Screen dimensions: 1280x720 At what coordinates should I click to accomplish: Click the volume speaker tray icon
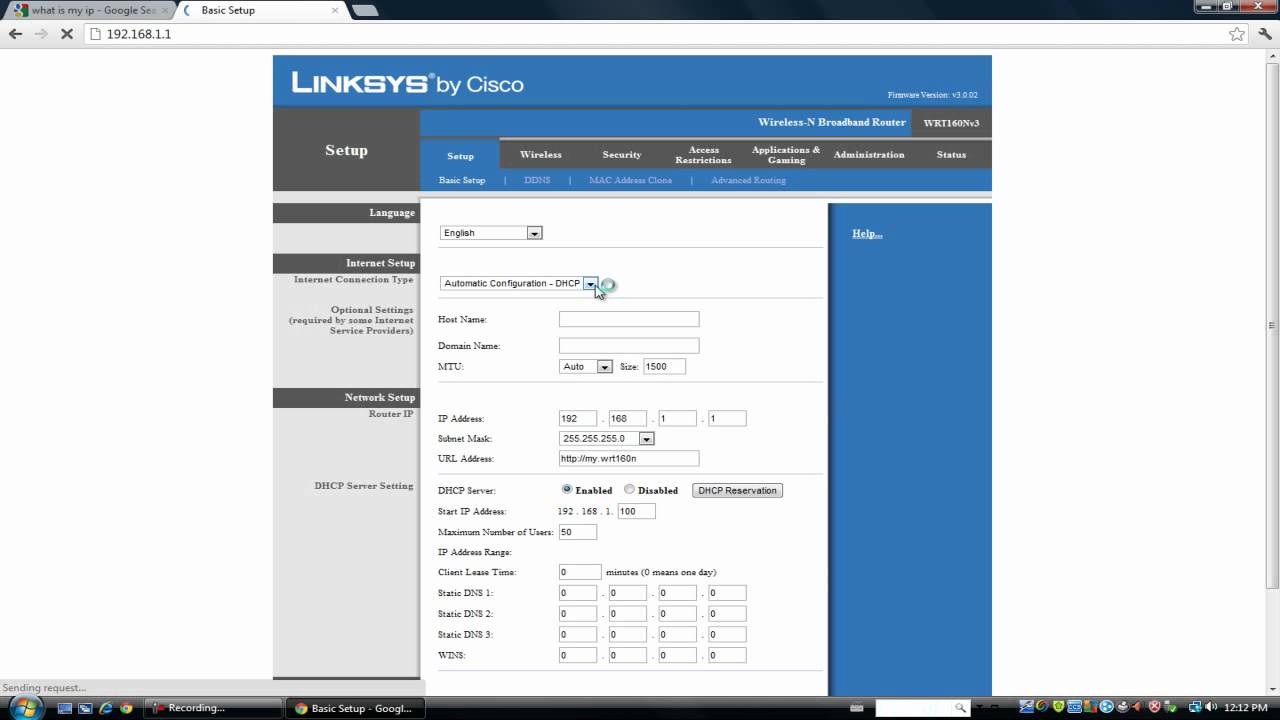coord(1211,707)
